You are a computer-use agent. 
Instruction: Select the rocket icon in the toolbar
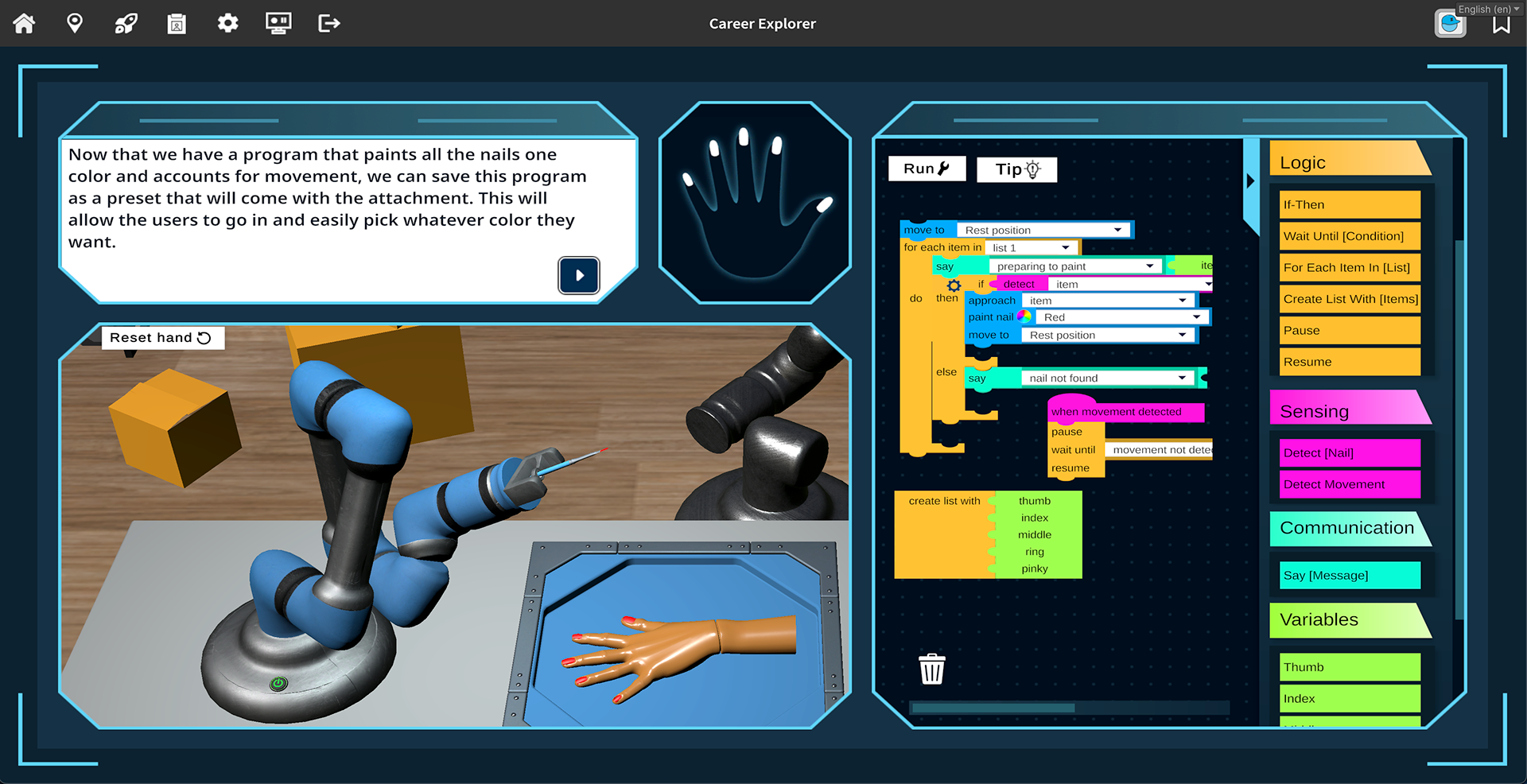tap(126, 24)
